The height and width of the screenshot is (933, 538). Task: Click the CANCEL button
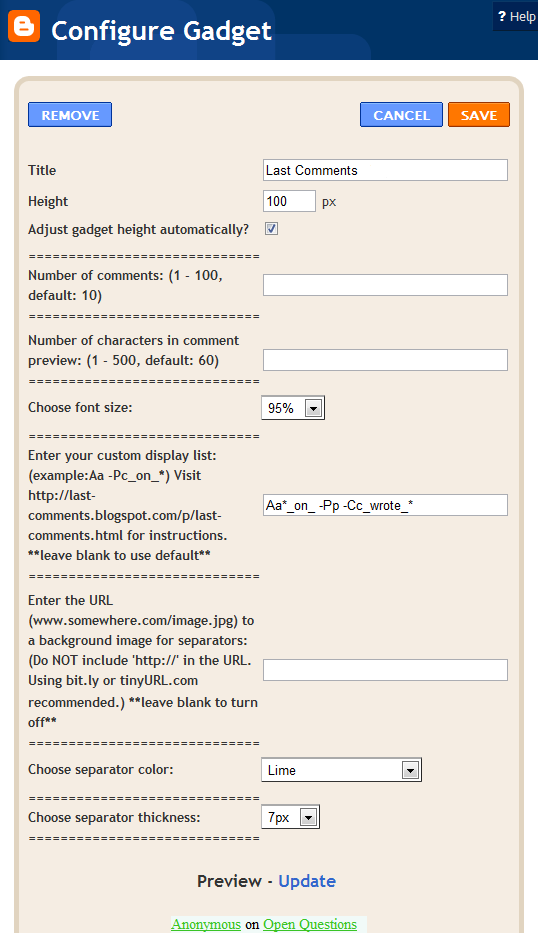coord(402,115)
